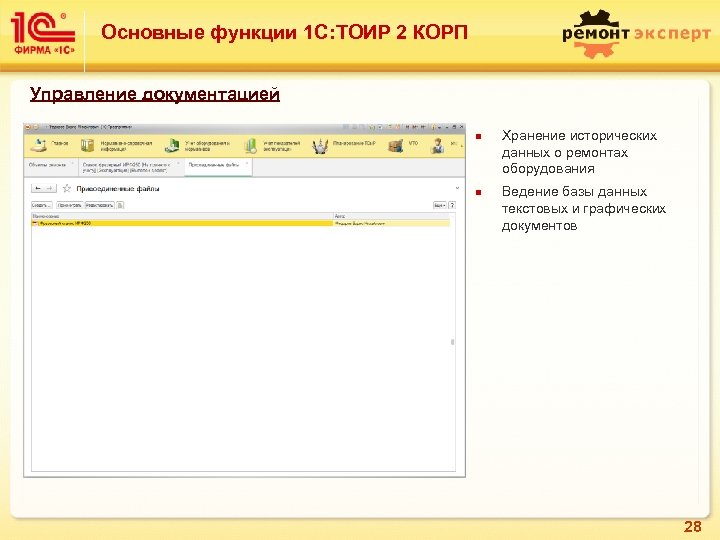Close the Объекты ремонта tab

(73, 163)
